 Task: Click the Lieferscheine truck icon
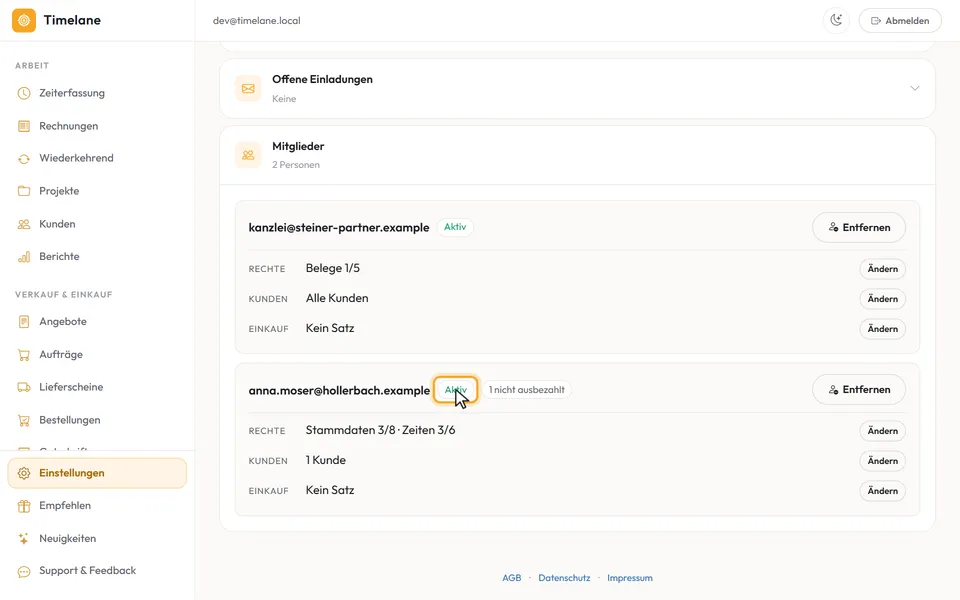click(x=24, y=387)
